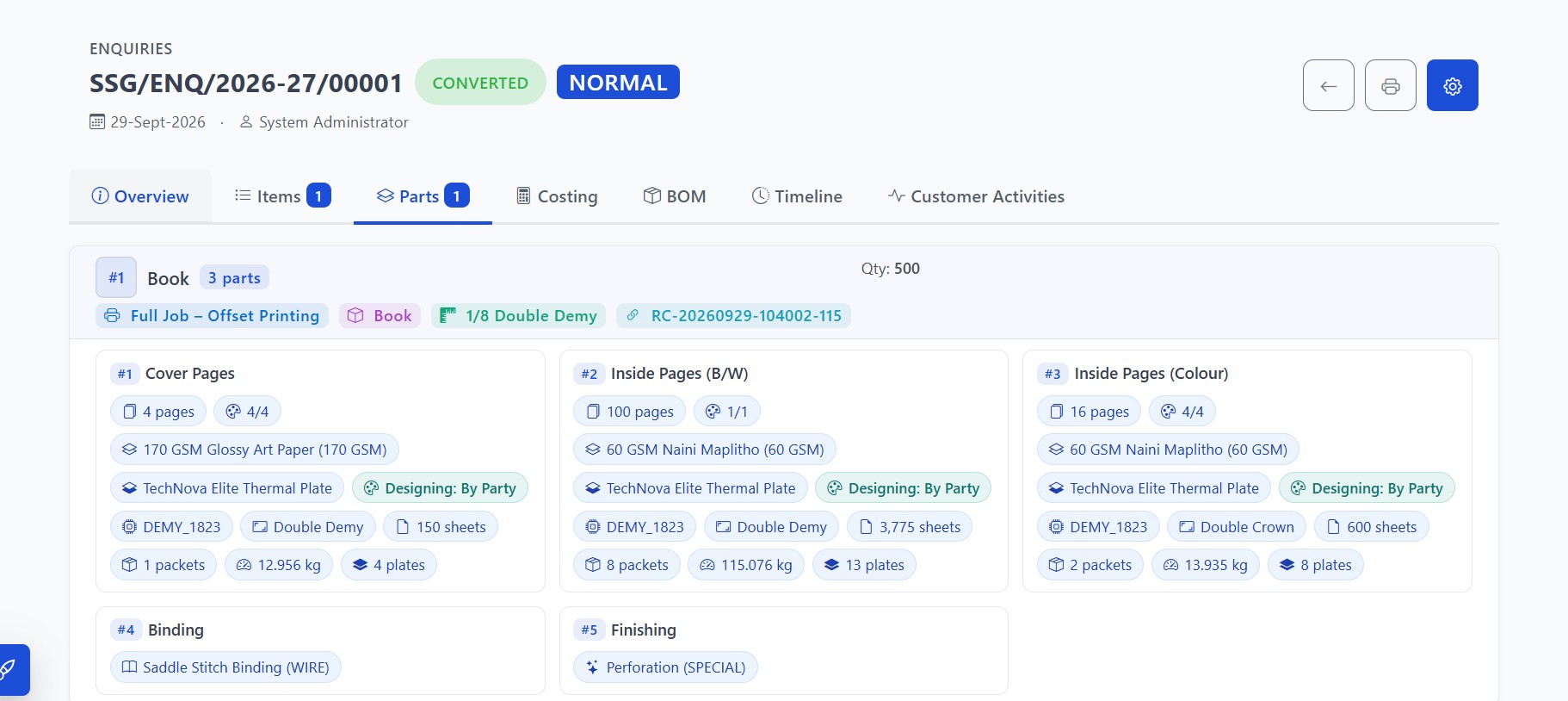
Task: Switch to the Costing tab
Action: click(x=556, y=196)
